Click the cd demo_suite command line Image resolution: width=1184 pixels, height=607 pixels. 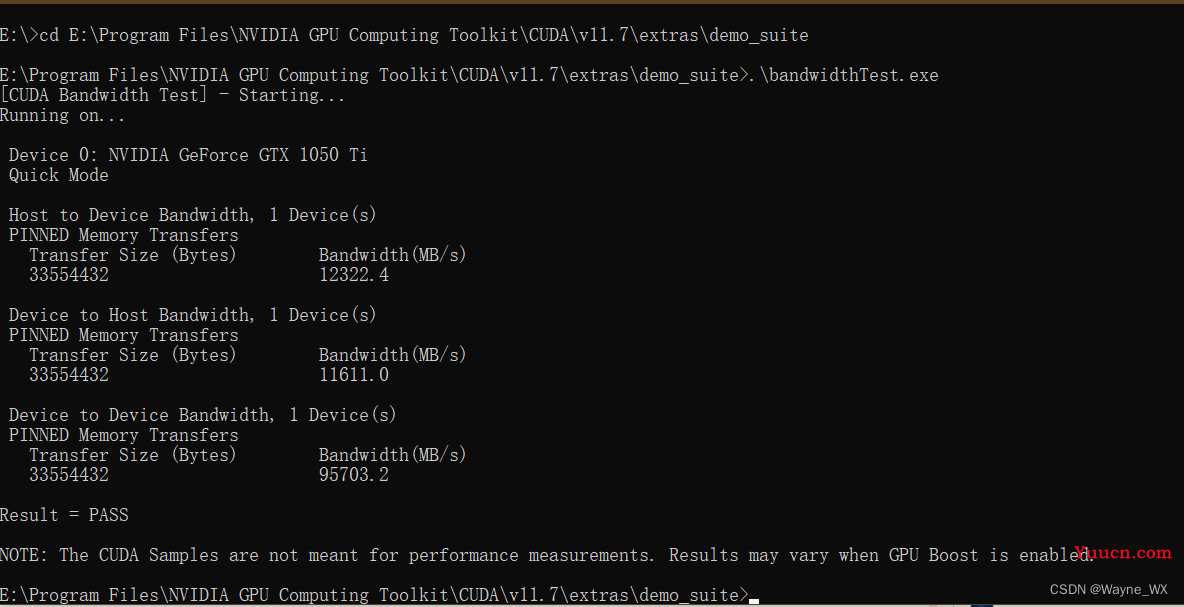pyautogui.click(x=404, y=35)
